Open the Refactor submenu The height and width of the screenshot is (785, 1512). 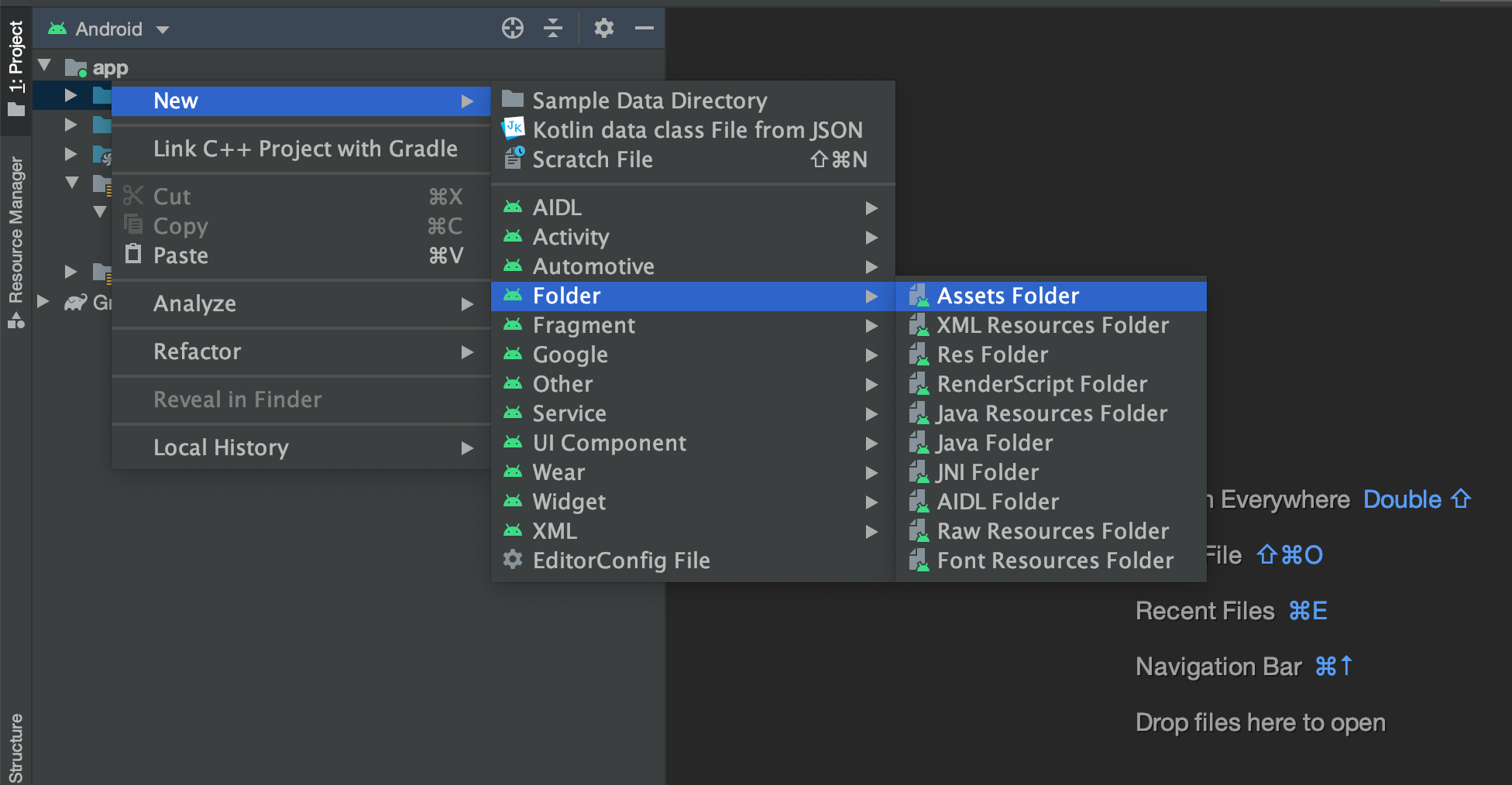click(x=301, y=351)
